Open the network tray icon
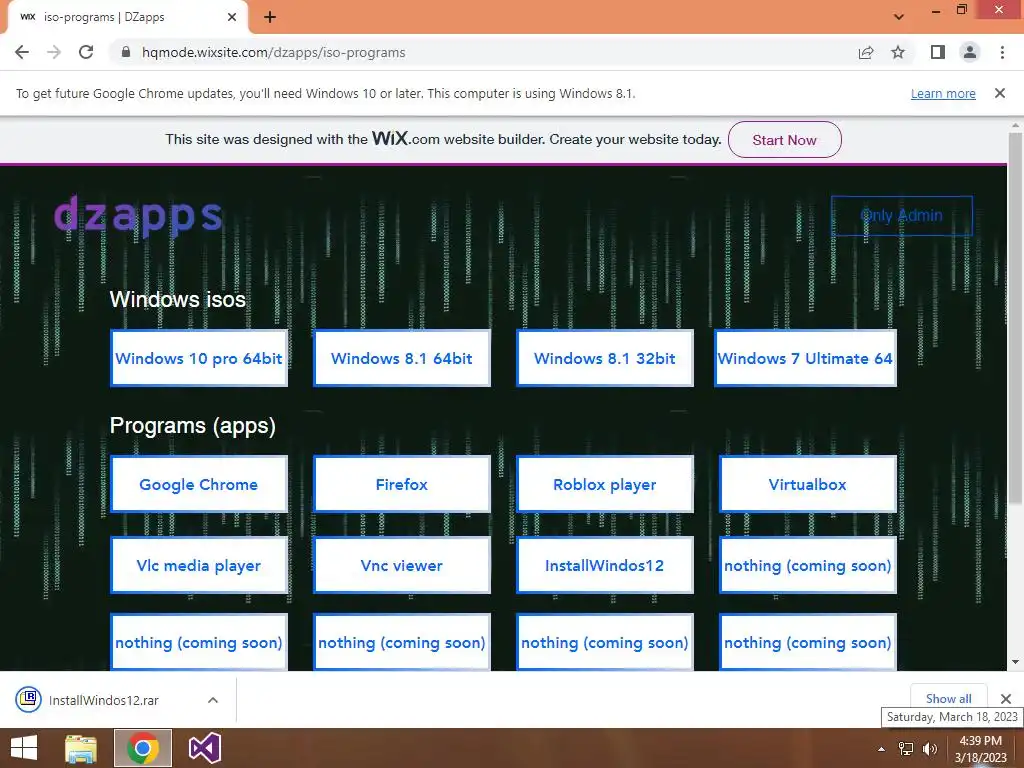The width and height of the screenshot is (1024, 768). point(906,749)
